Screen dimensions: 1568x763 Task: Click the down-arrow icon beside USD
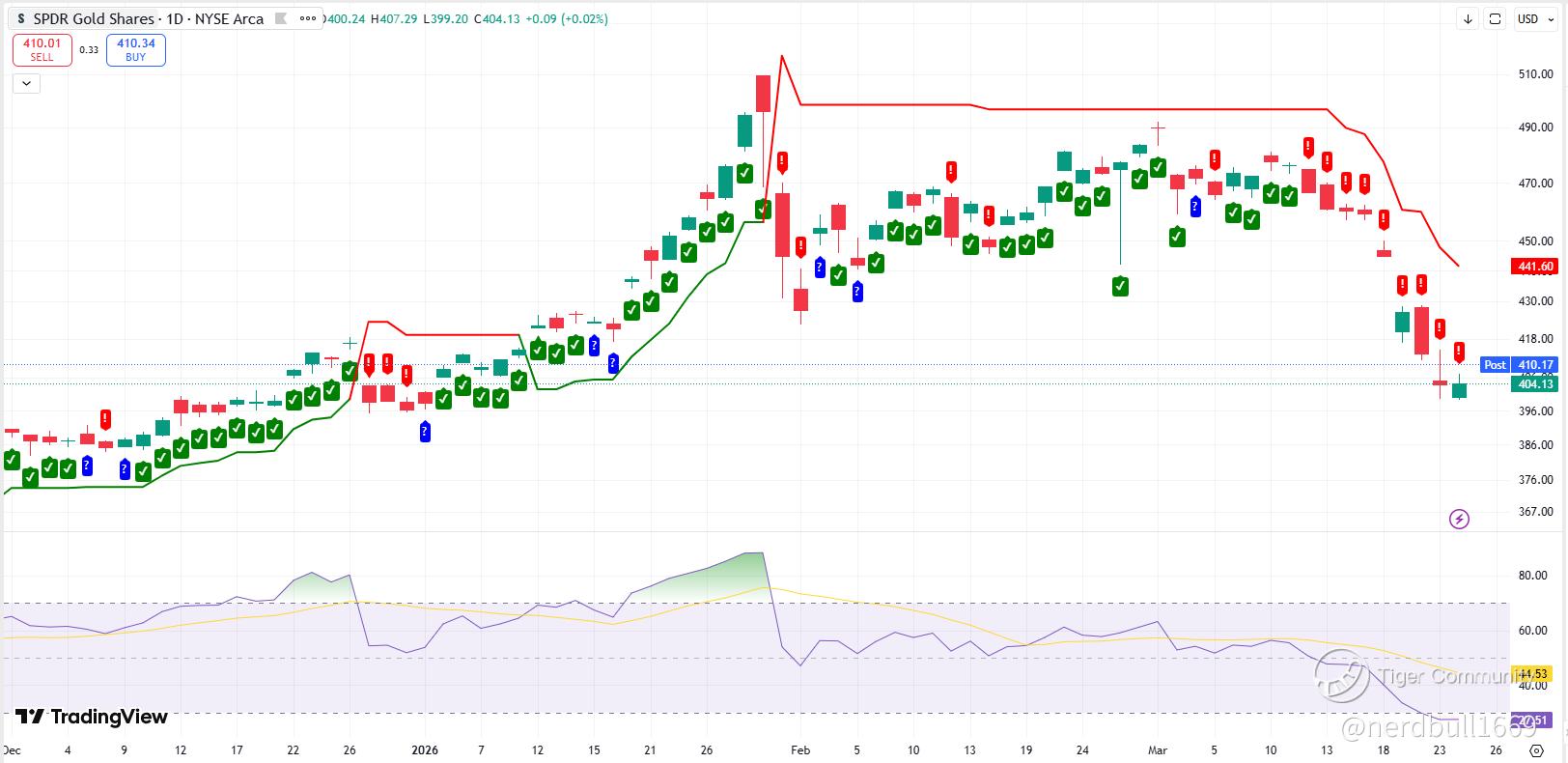point(1469,18)
